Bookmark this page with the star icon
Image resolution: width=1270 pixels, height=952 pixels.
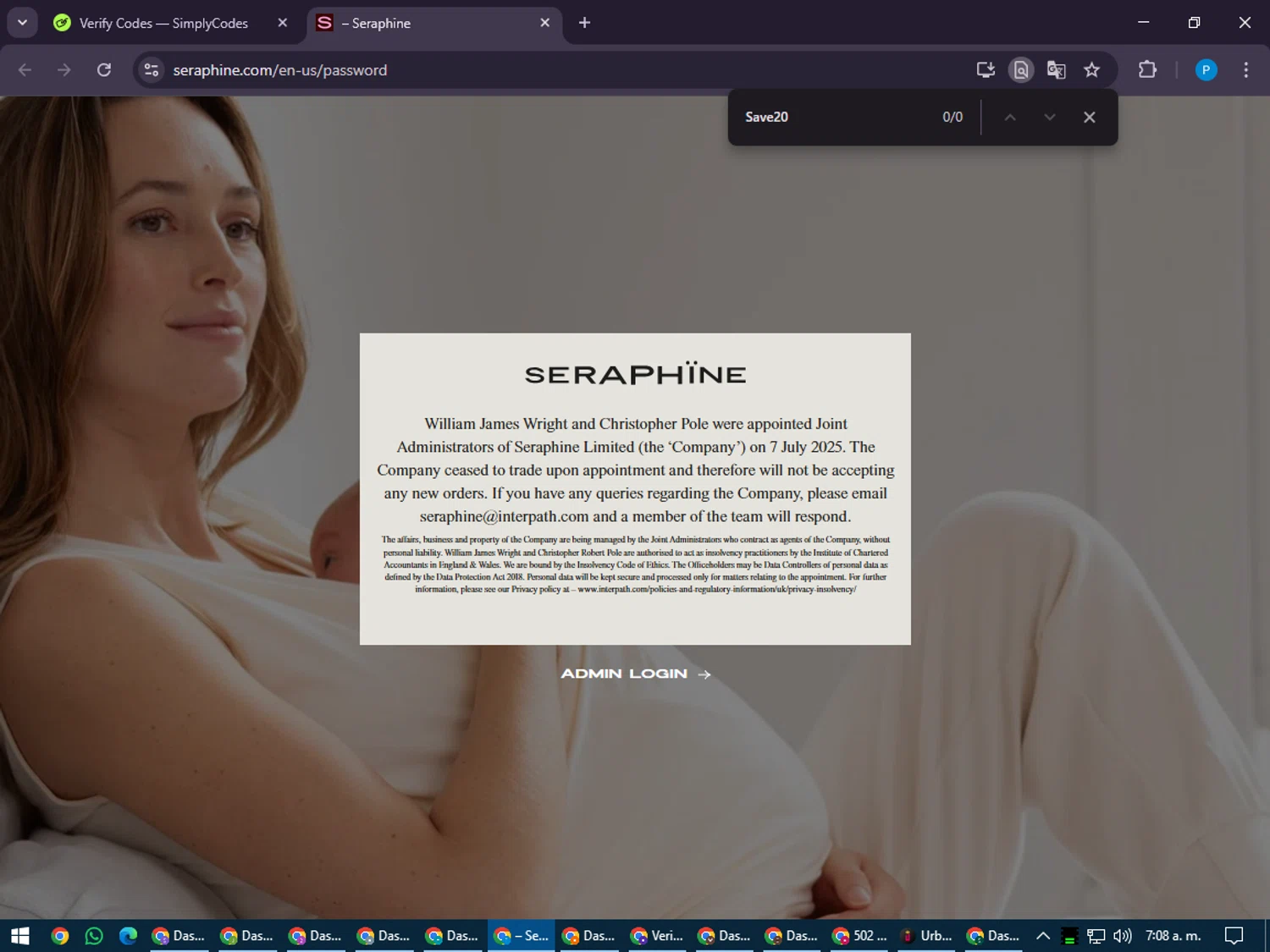[x=1091, y=70]
